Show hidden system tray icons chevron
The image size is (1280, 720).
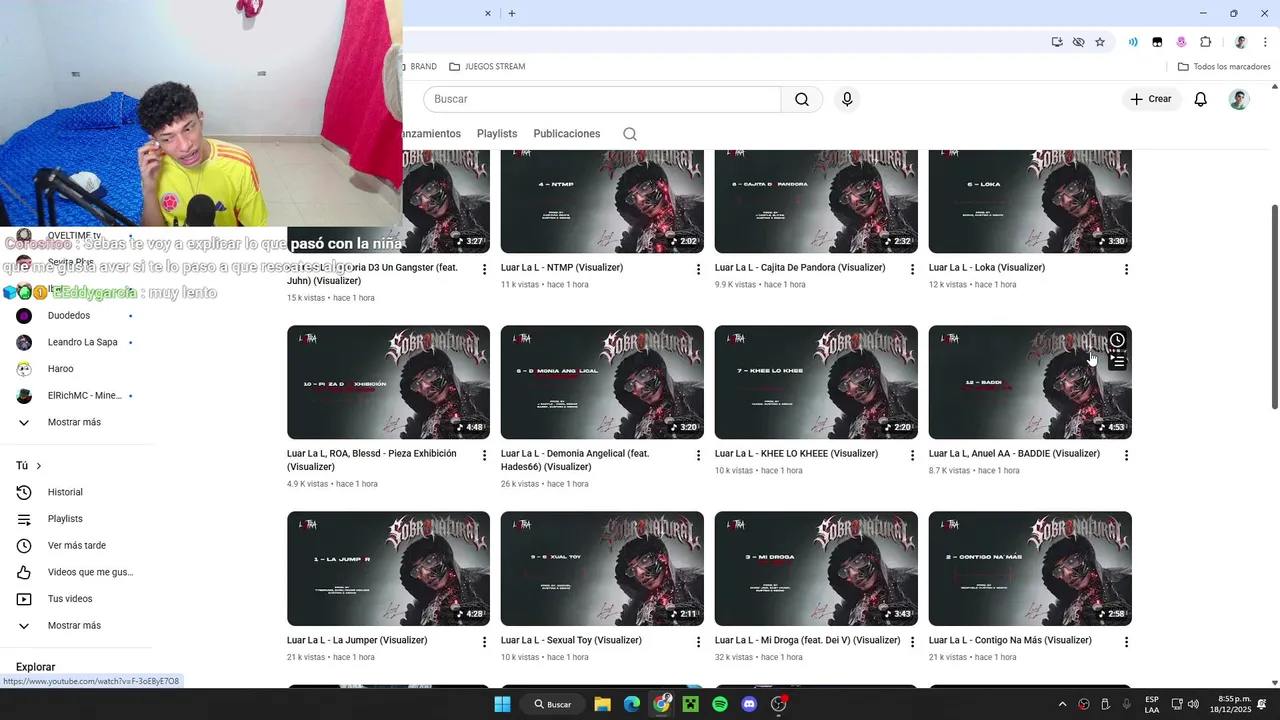tap(1062, 704)
